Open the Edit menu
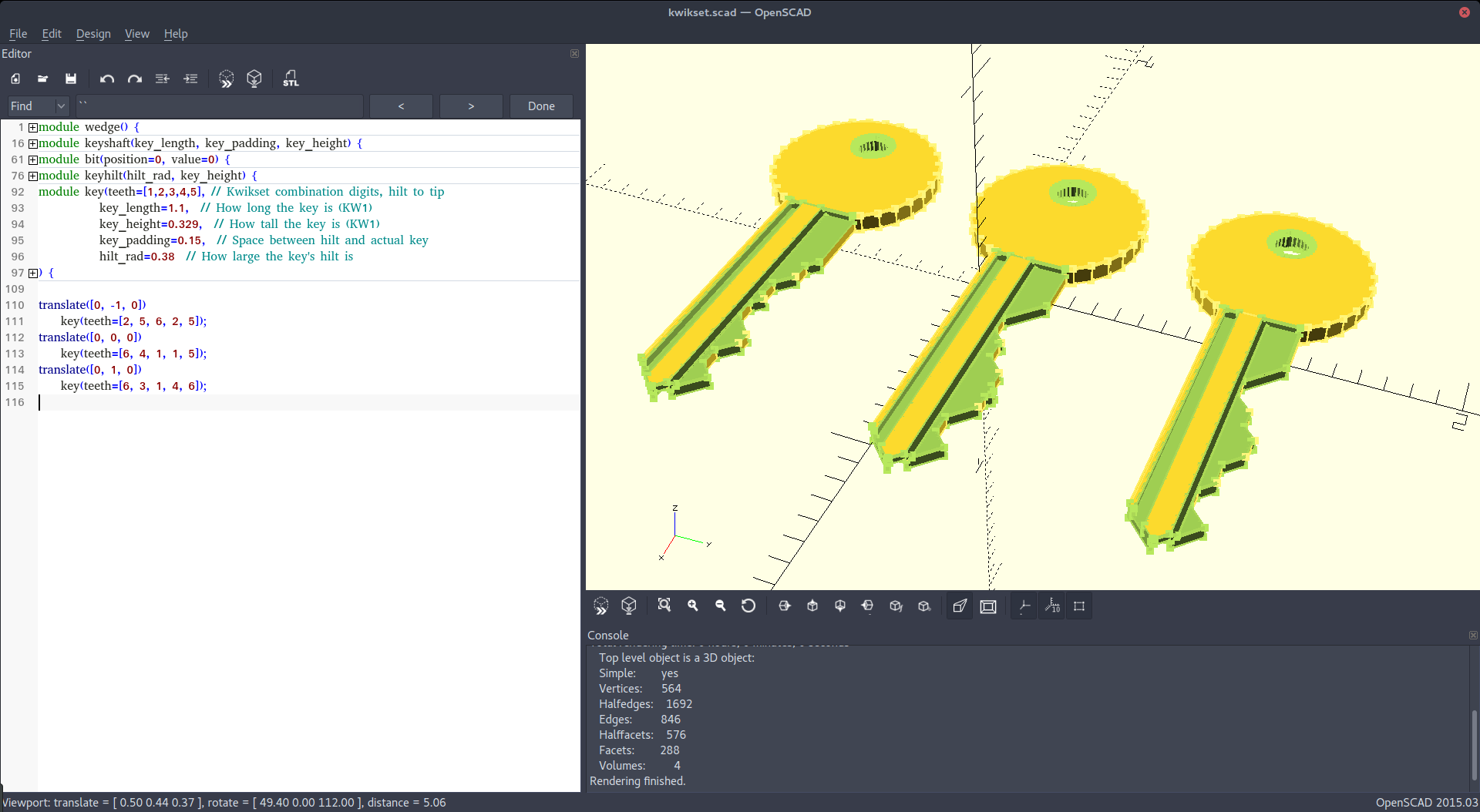 (x=52, y=34)
